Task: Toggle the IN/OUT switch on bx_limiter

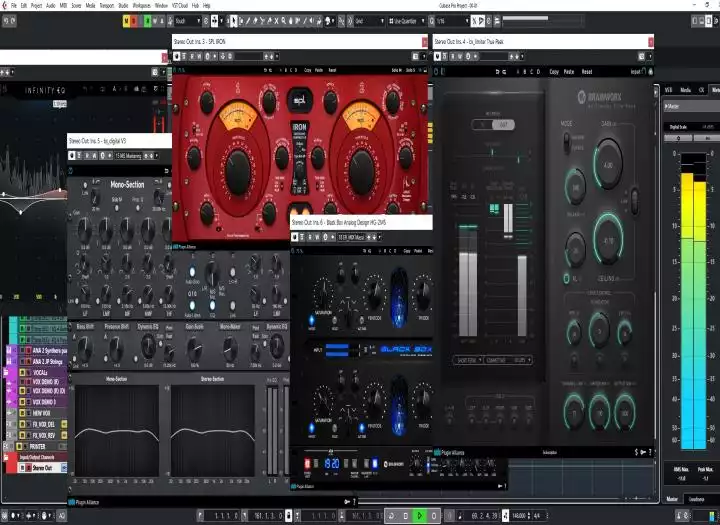Action: coord(493,124)
